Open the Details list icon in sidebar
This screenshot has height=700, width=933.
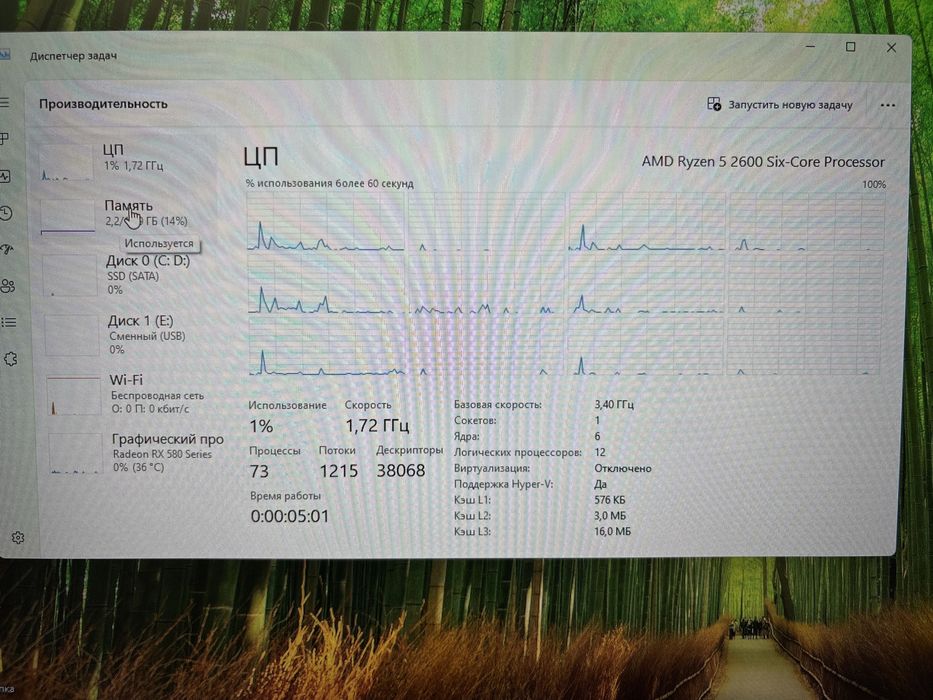click(x=8, y=323)
